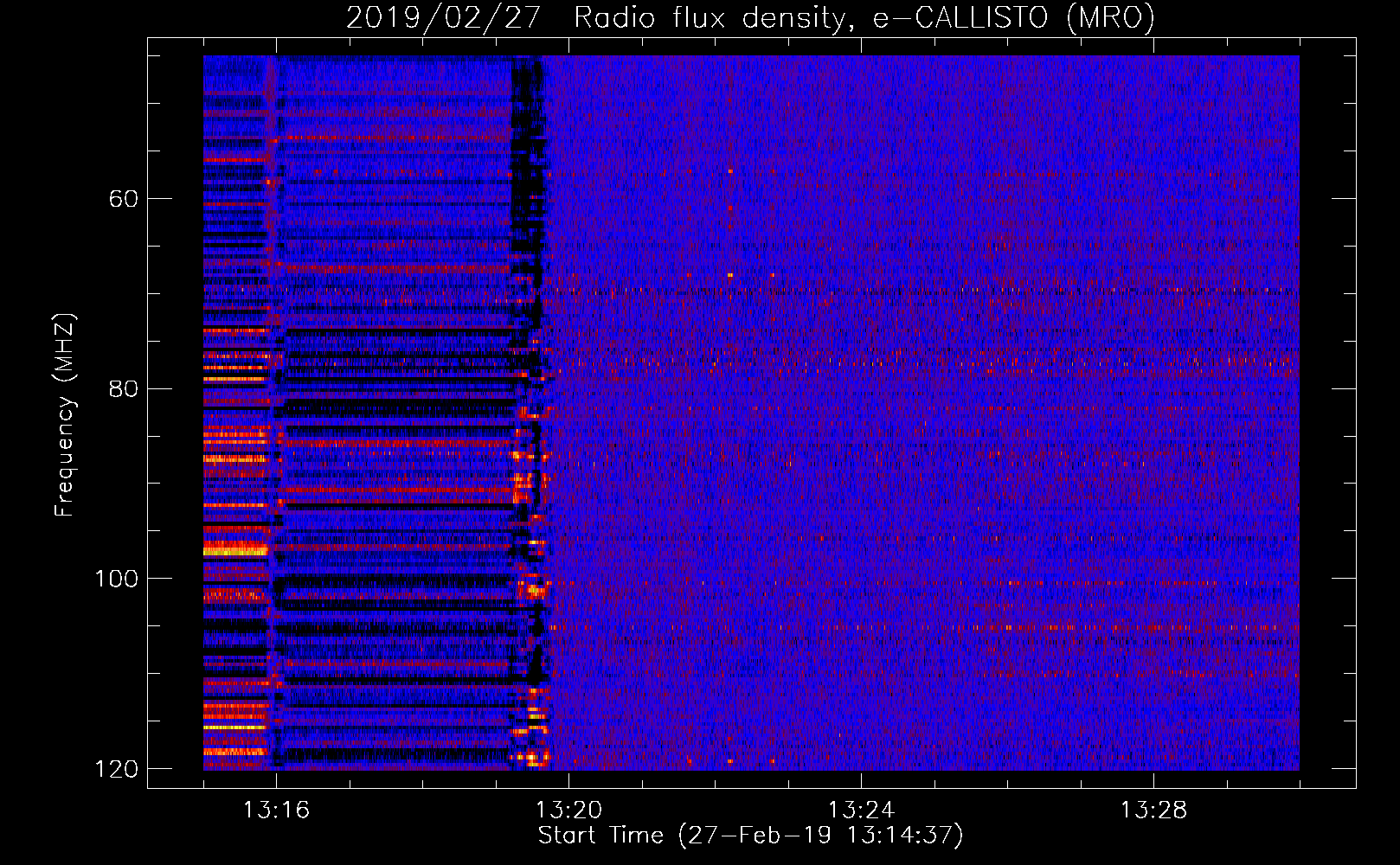Image resolution: width=1400 pixels, height=865 pixels.
Task: Click the 60 frequency tick label
Action: (x=123, y=199)
